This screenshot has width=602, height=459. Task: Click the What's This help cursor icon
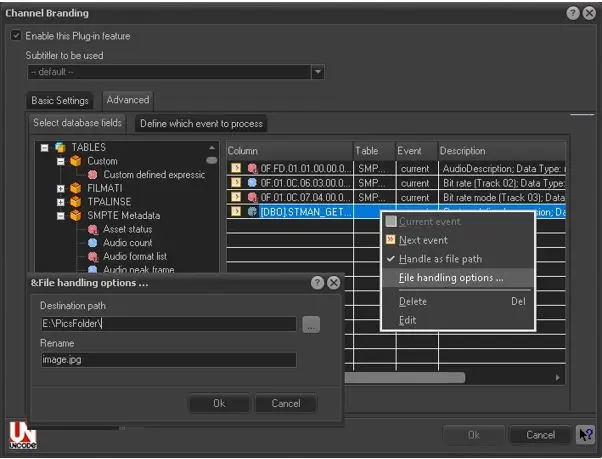[x=585, y=435]
